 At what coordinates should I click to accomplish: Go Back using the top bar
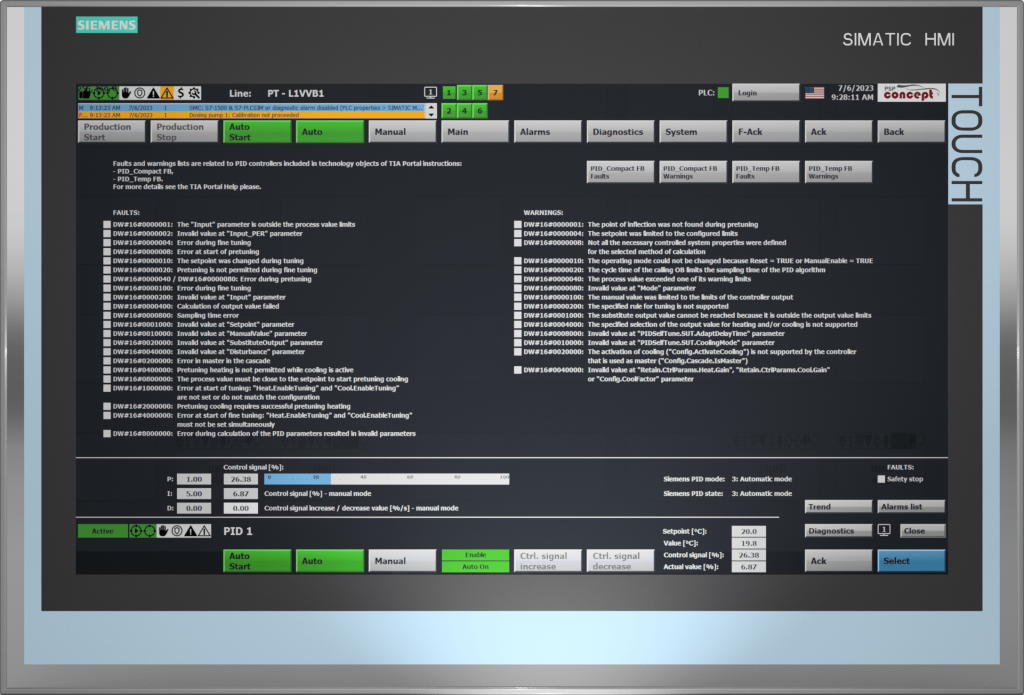pyautogui.click(x=910, y=131)
